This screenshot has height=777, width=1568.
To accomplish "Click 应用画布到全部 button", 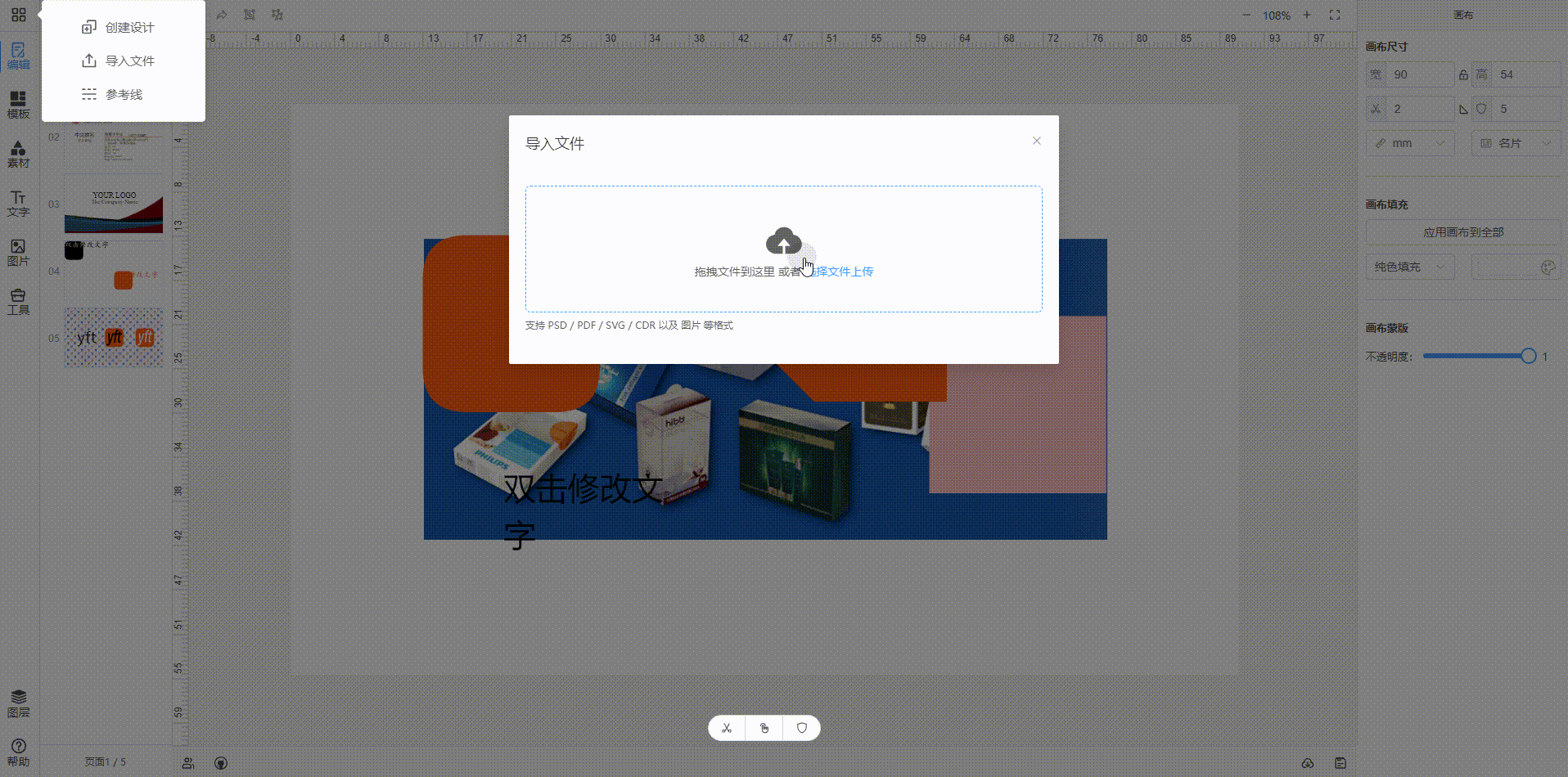I will click(x=1463, y=232).
